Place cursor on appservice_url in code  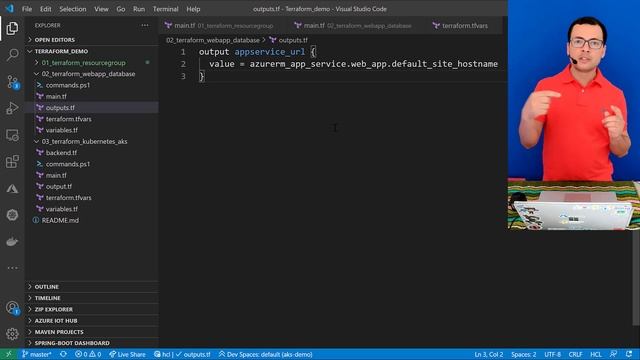(269, 52)
